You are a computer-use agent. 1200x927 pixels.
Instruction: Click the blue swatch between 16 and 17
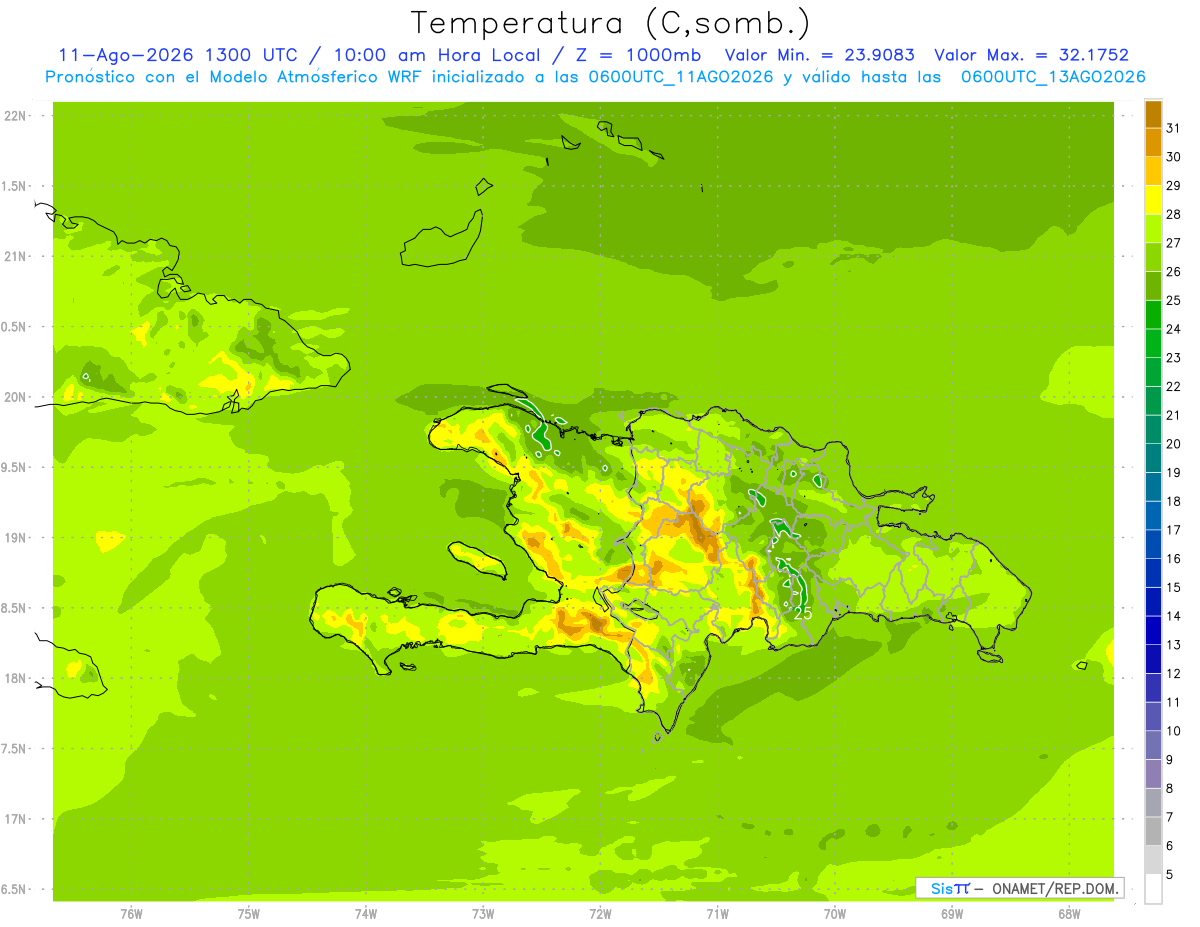(1153, 545)
